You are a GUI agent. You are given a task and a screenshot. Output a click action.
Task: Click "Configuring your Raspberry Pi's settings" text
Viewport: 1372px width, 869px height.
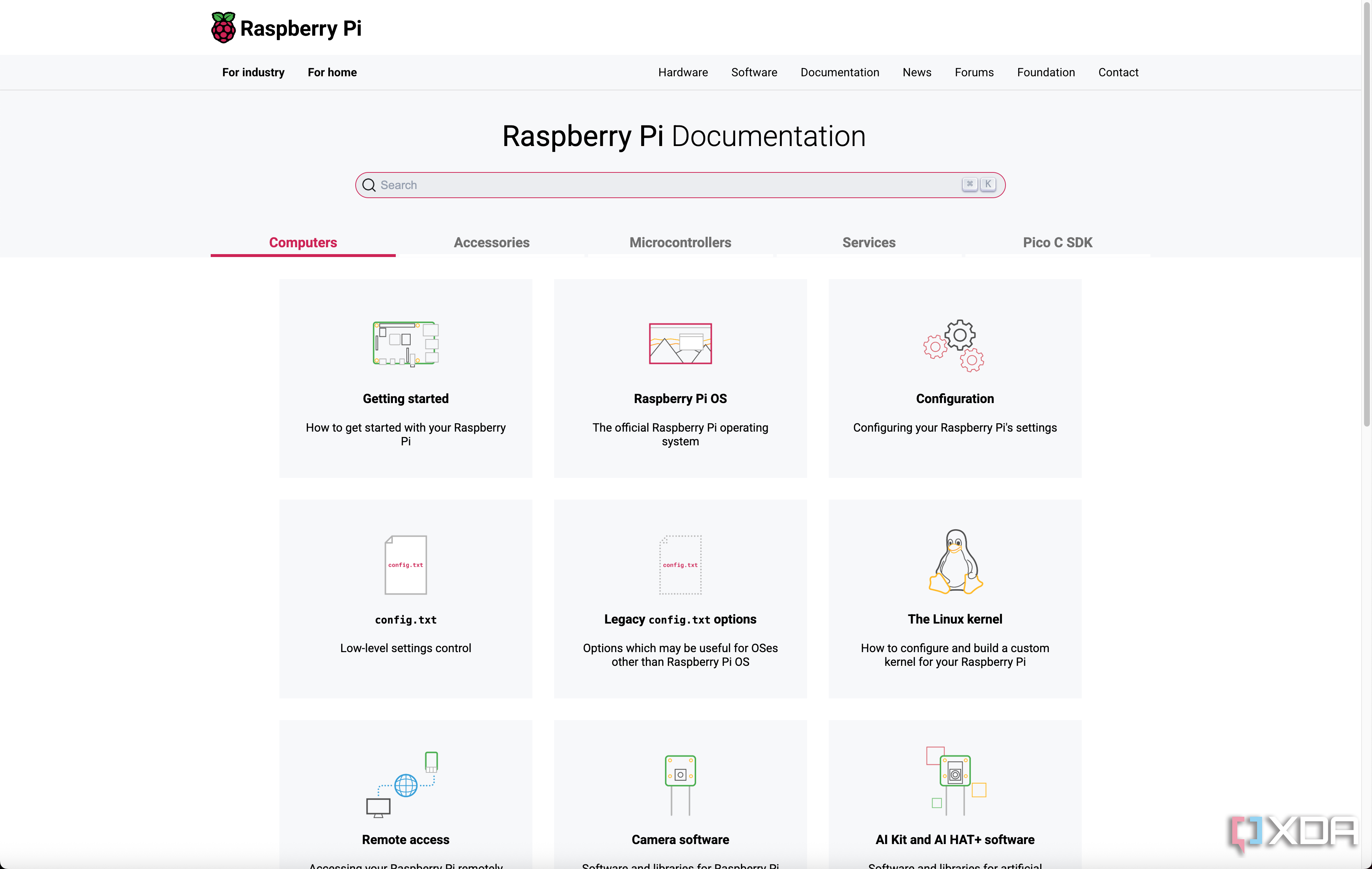(x=955, y=428)
